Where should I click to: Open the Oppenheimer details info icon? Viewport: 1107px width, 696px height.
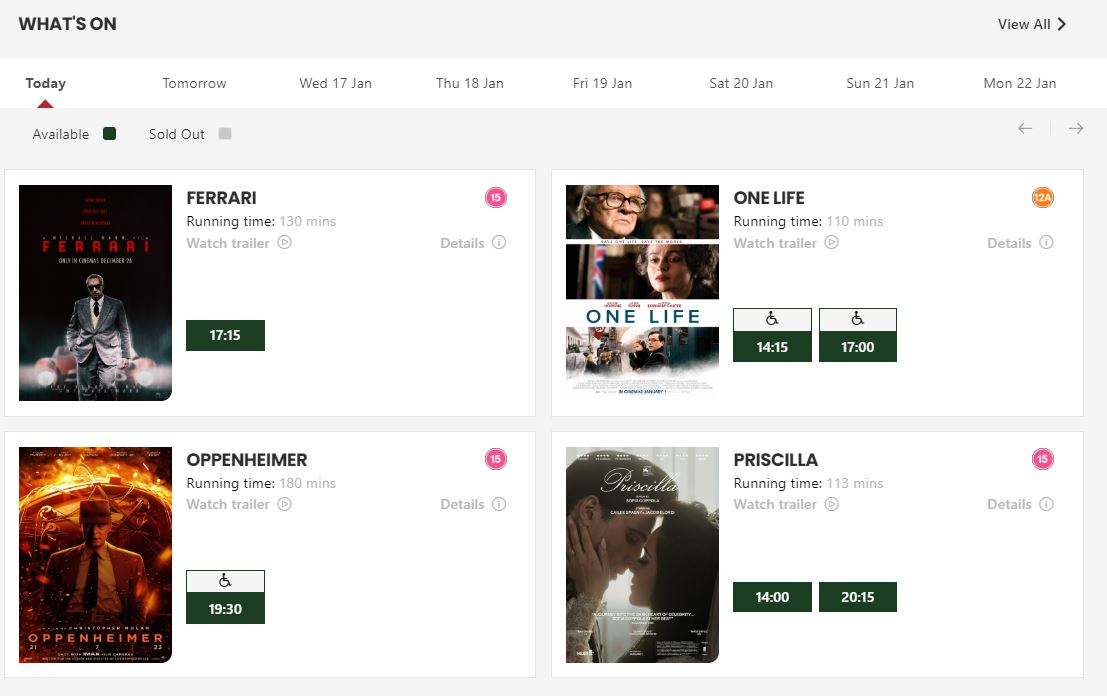[x=499, y=505]
